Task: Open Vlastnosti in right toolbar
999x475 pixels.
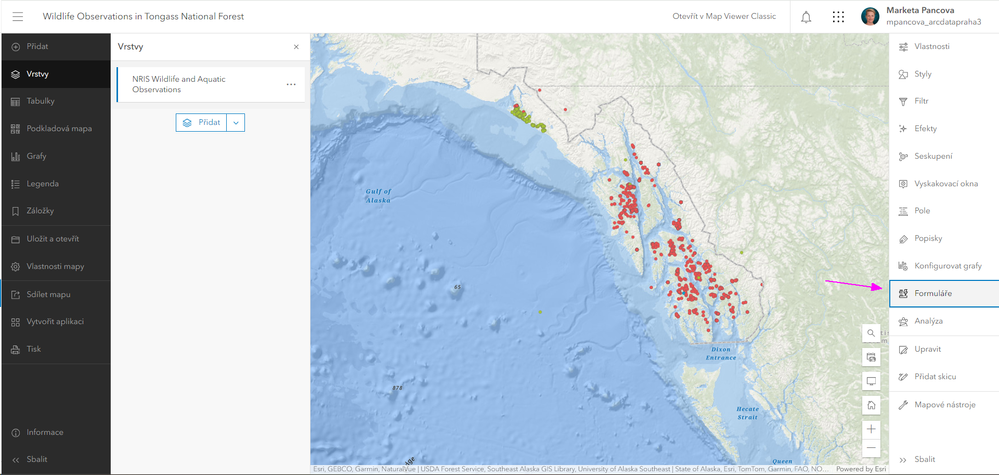Action: (944, 46)
